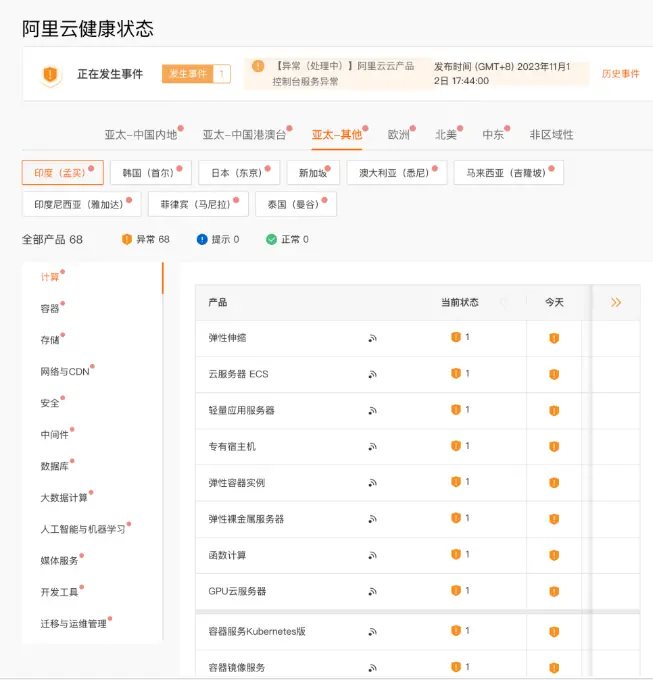Click the RSS subscribe icon for 轻量应用服务器

(372, 411)
